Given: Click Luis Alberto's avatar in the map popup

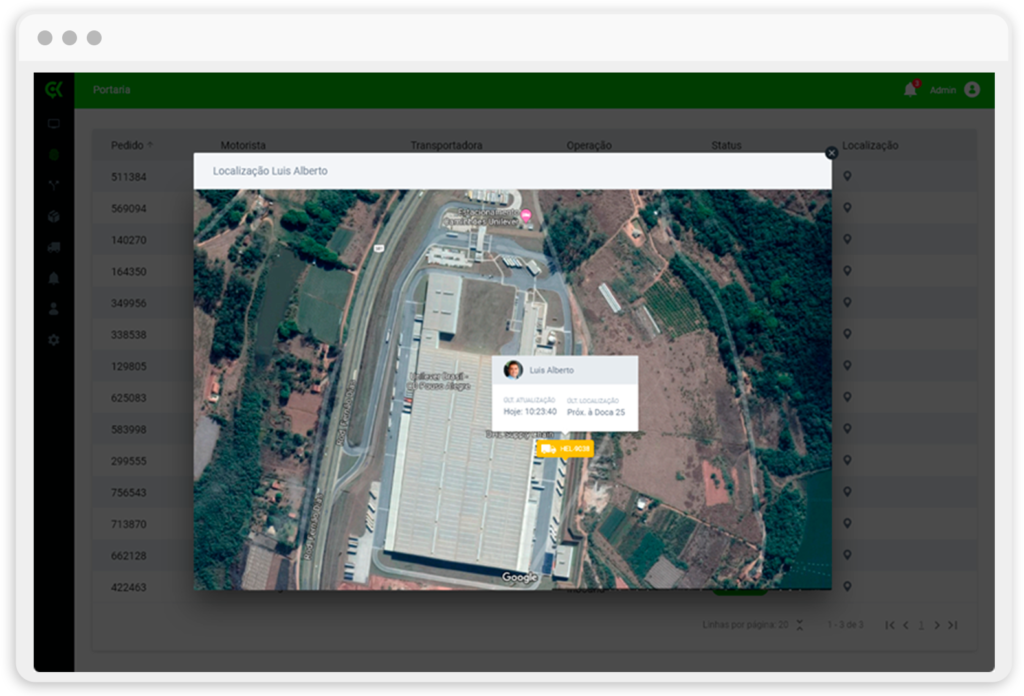Looking at the screenshot, I should [513, 370].
